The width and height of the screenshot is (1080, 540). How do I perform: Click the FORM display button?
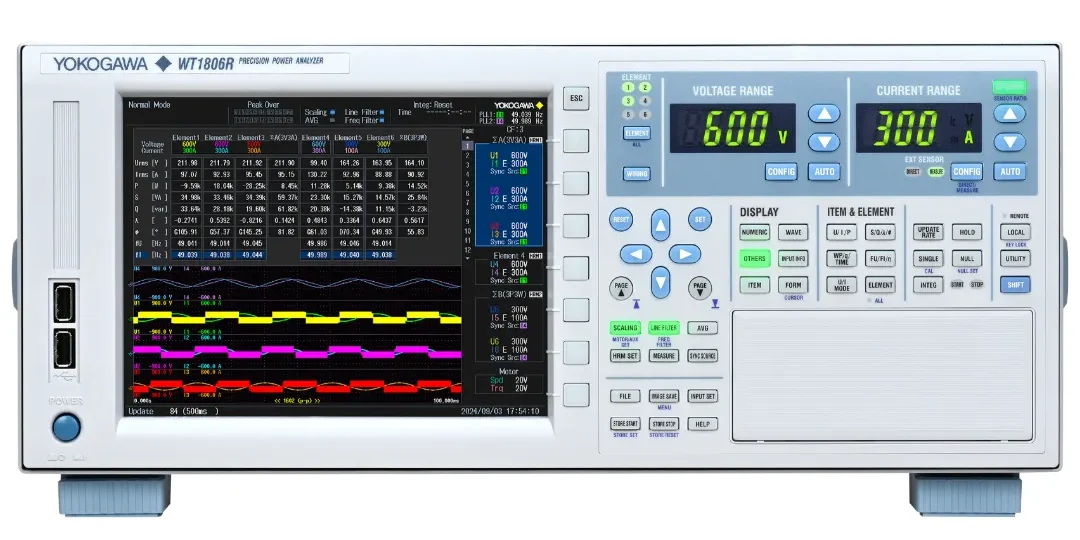pos(793,285)
